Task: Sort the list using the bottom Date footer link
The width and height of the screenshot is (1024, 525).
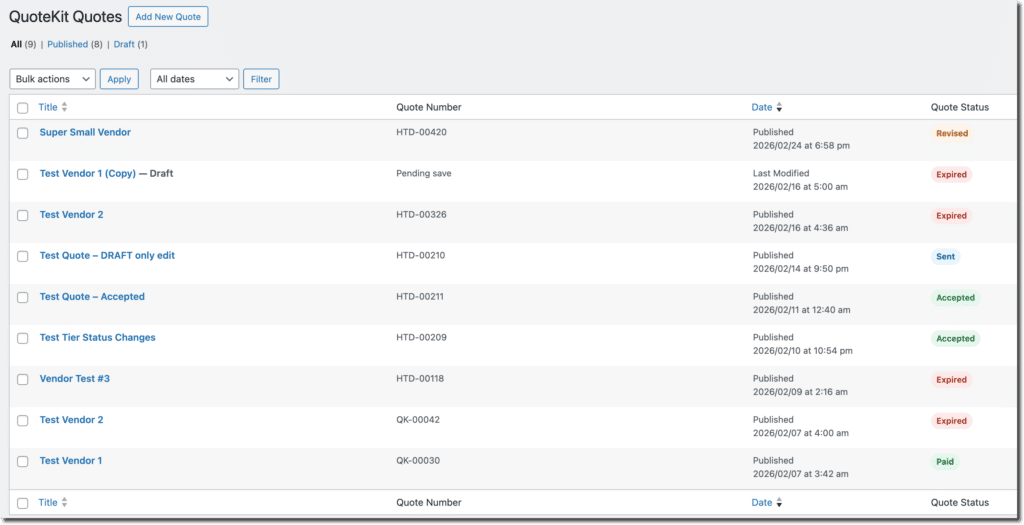Action: (x=762, y=502)
